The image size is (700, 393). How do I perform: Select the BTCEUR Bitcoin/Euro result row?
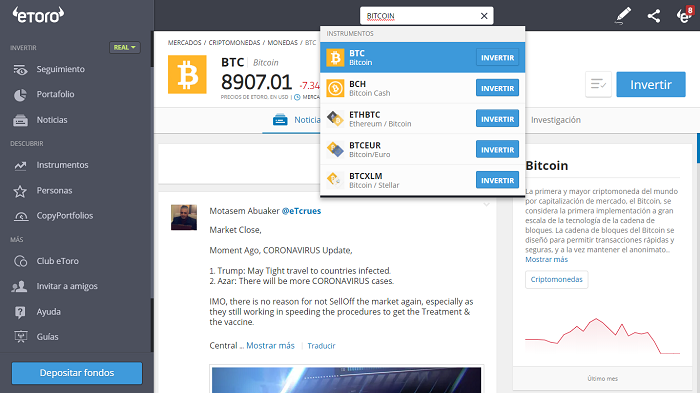422,150
